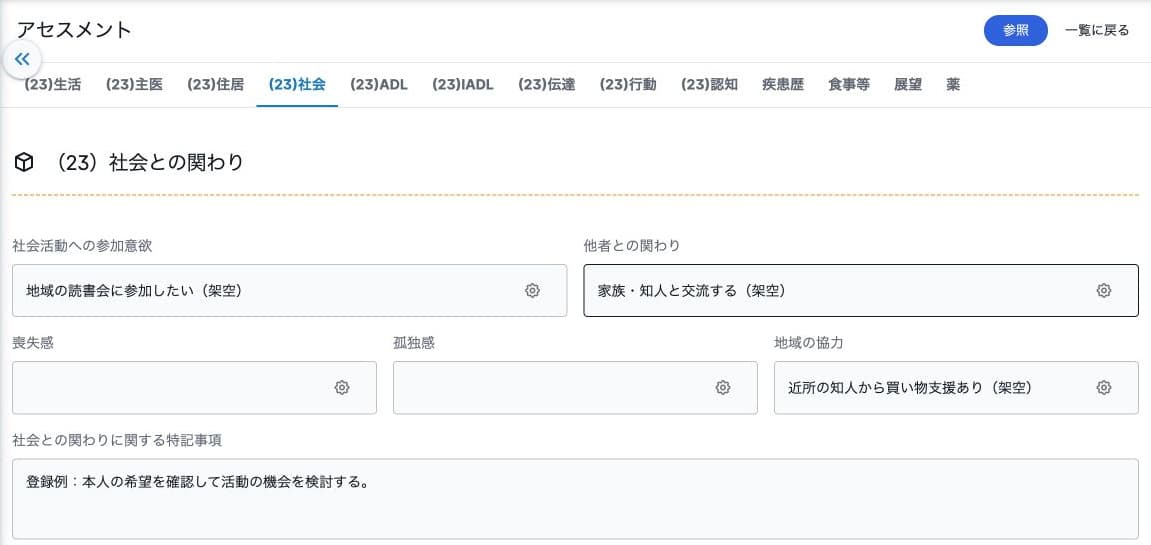Switch to (23)生活 tab
Screen dimensions: 1151x545
click(52, 84)
